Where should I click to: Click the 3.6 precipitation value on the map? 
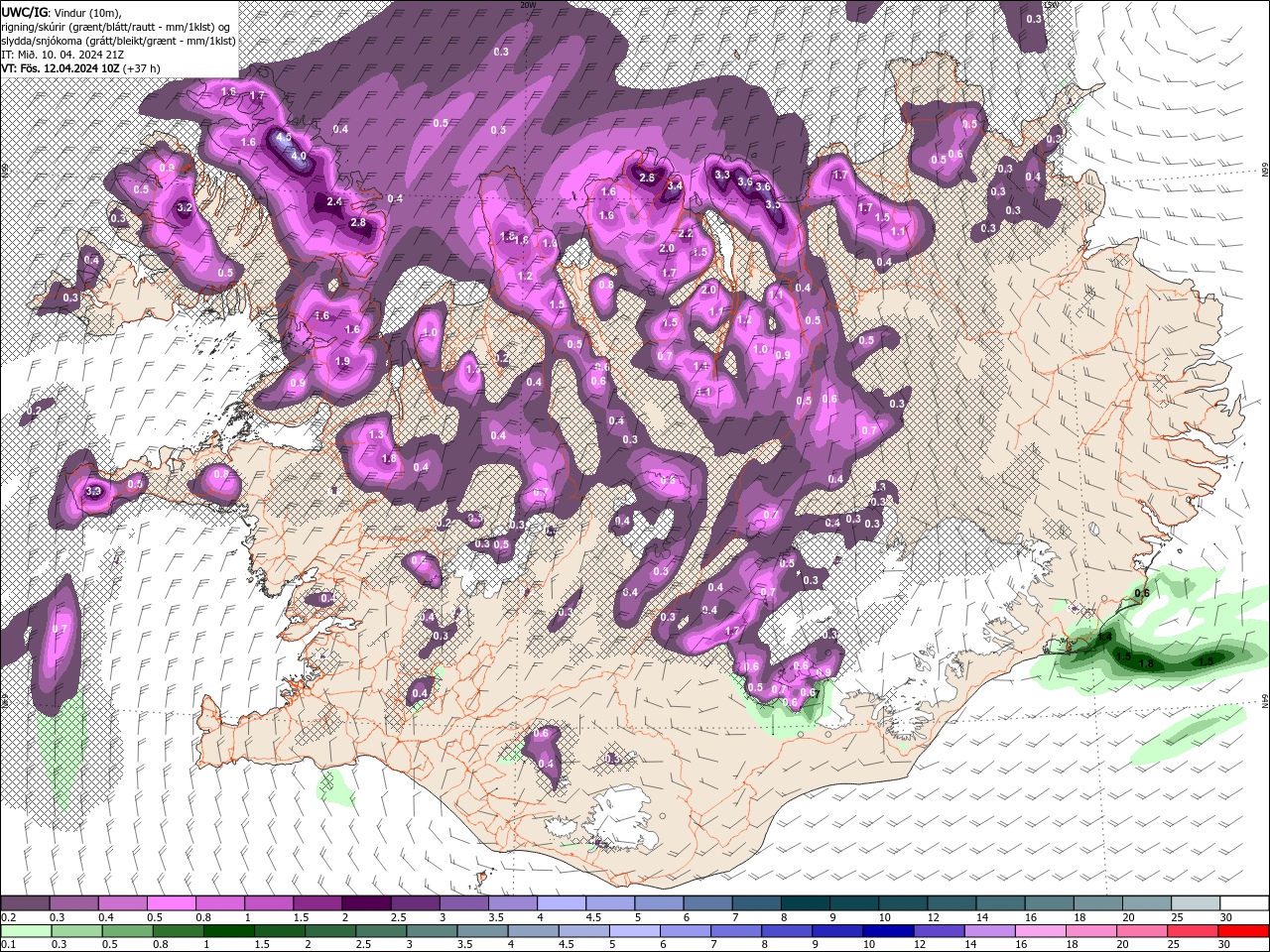coord(763,186)
